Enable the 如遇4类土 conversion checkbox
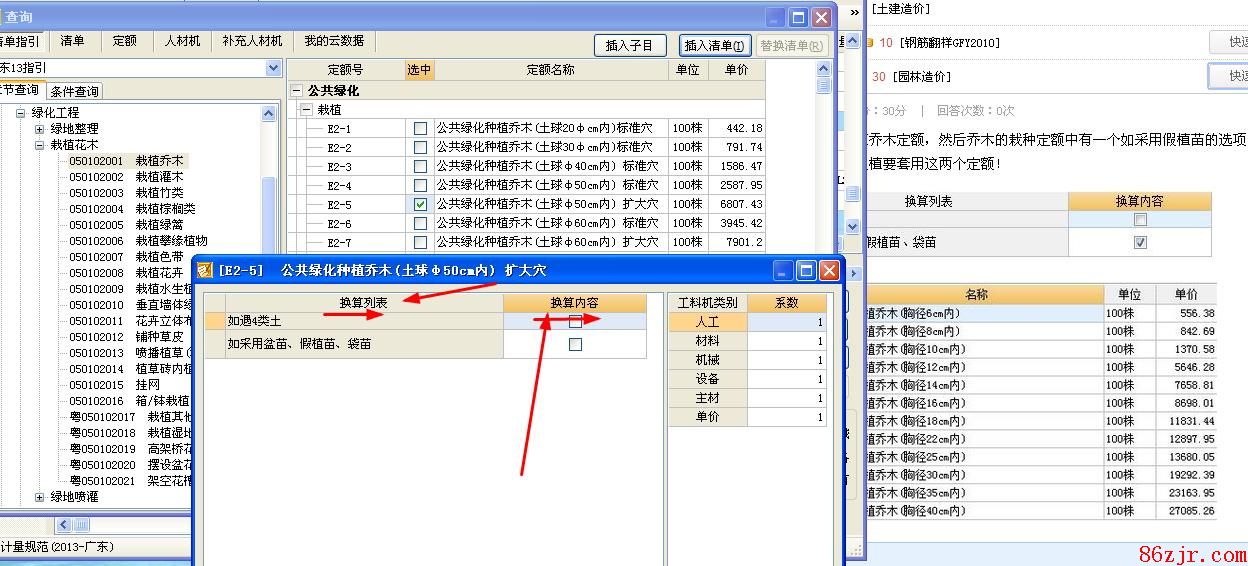 coord(575,322)
